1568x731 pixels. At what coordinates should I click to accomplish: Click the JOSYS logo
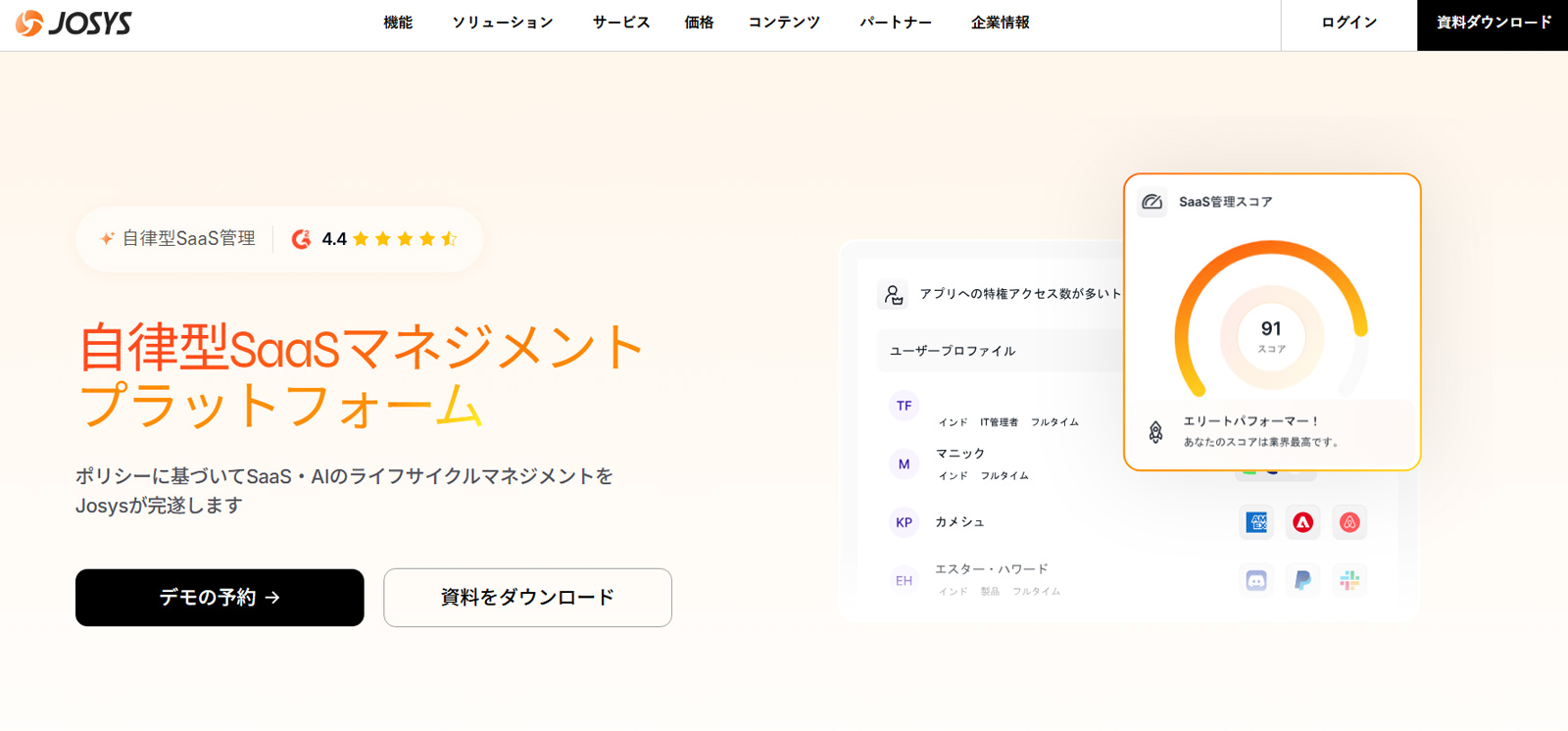click(x=73, y=24)
